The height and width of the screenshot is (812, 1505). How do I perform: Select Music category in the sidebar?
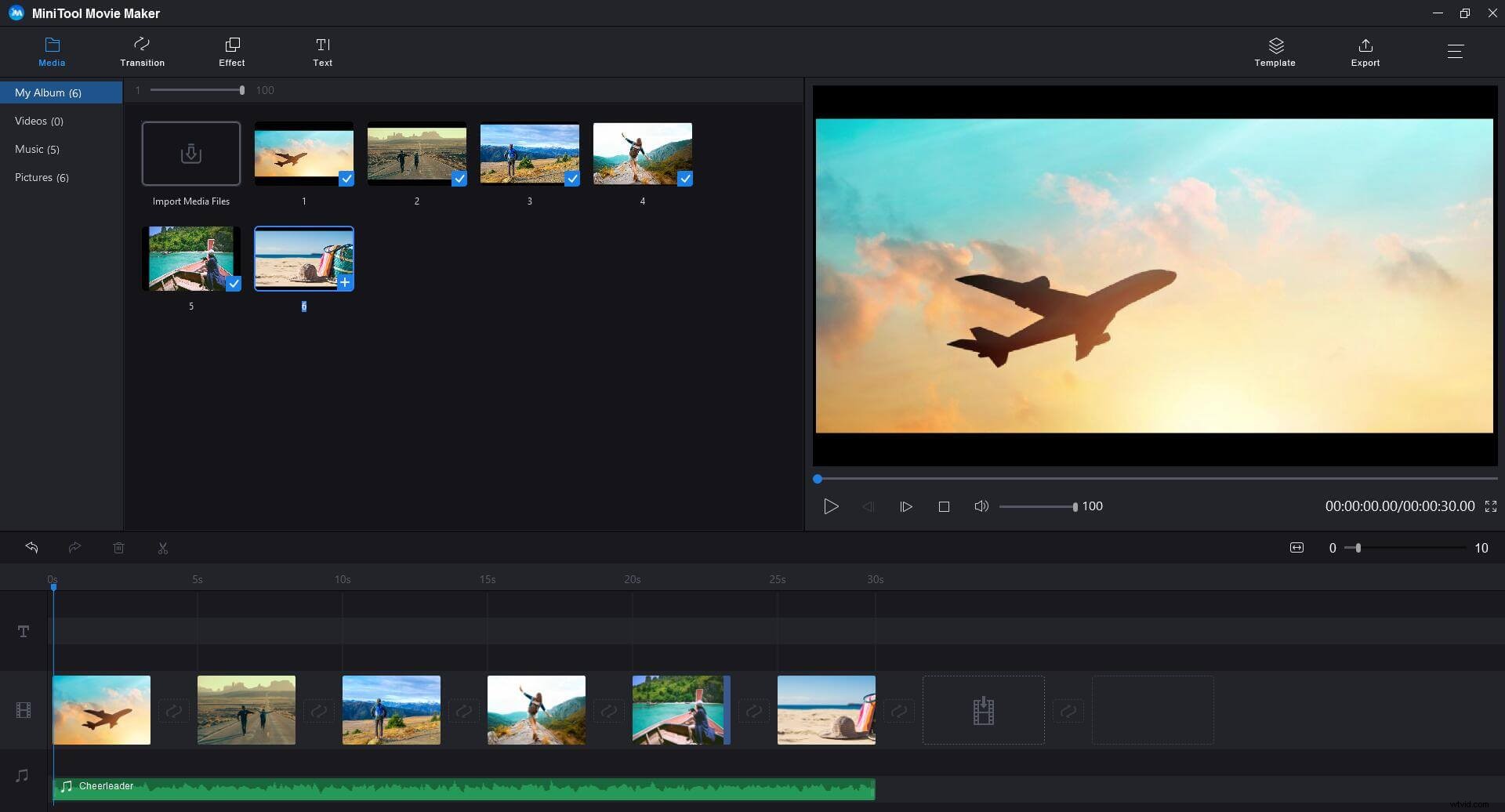tap(37, 149)
